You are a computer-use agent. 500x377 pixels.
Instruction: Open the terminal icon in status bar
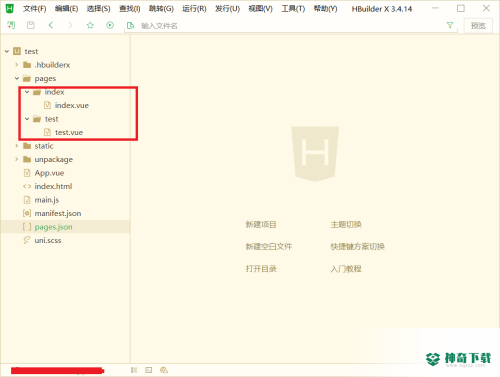pos(149,370)
